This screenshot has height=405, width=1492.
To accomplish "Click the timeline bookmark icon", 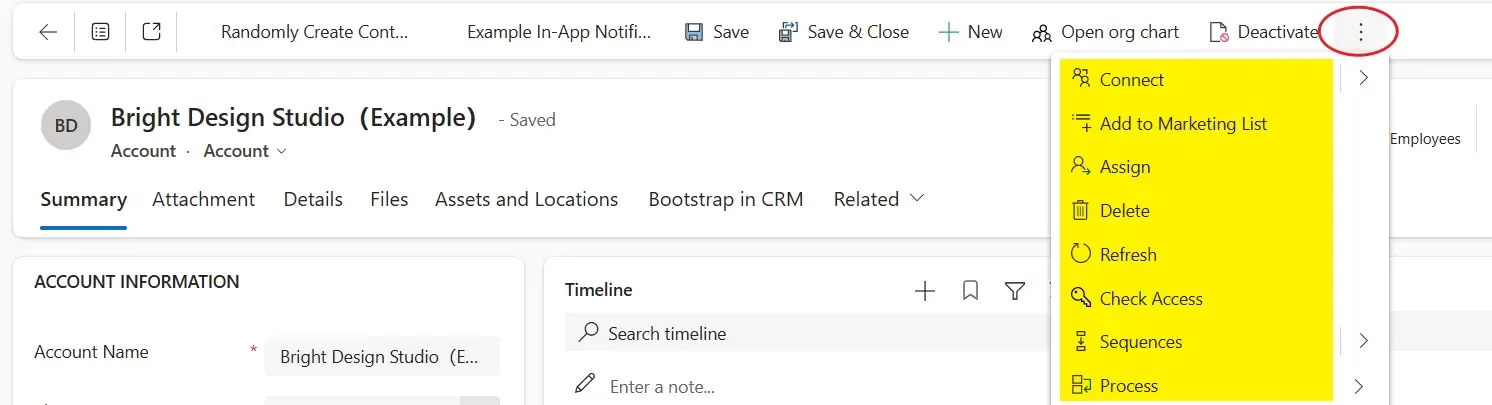I will coord(970,291).
